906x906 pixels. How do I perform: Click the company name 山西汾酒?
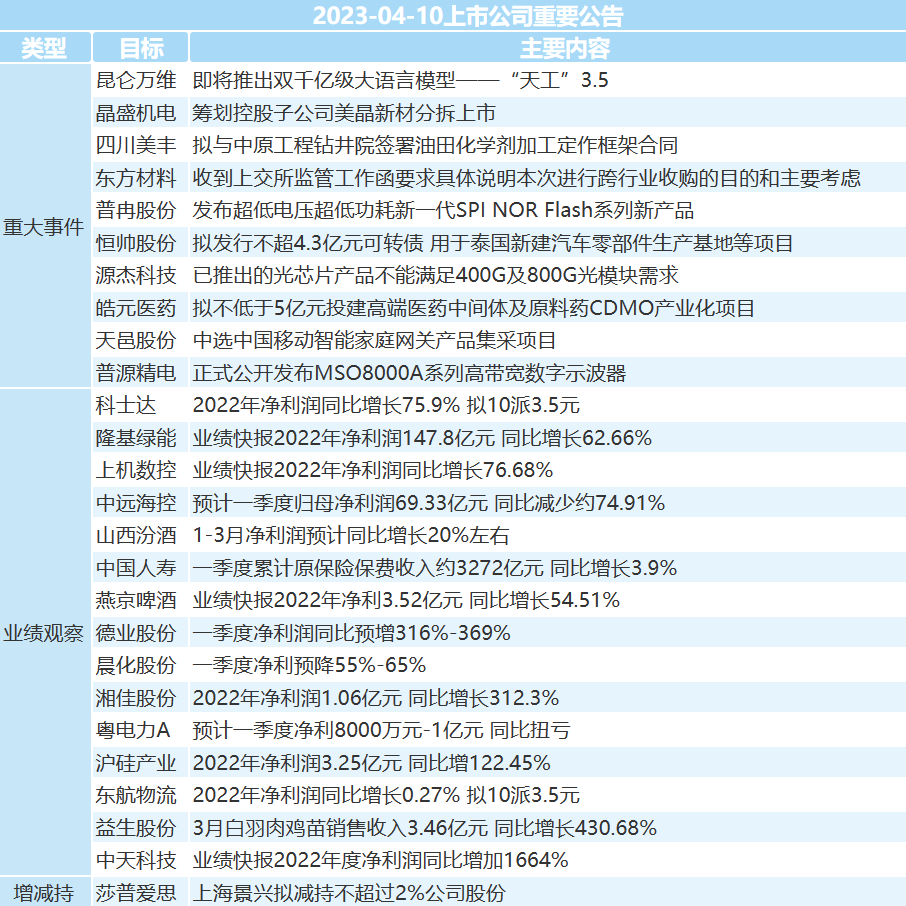[136, 535]
